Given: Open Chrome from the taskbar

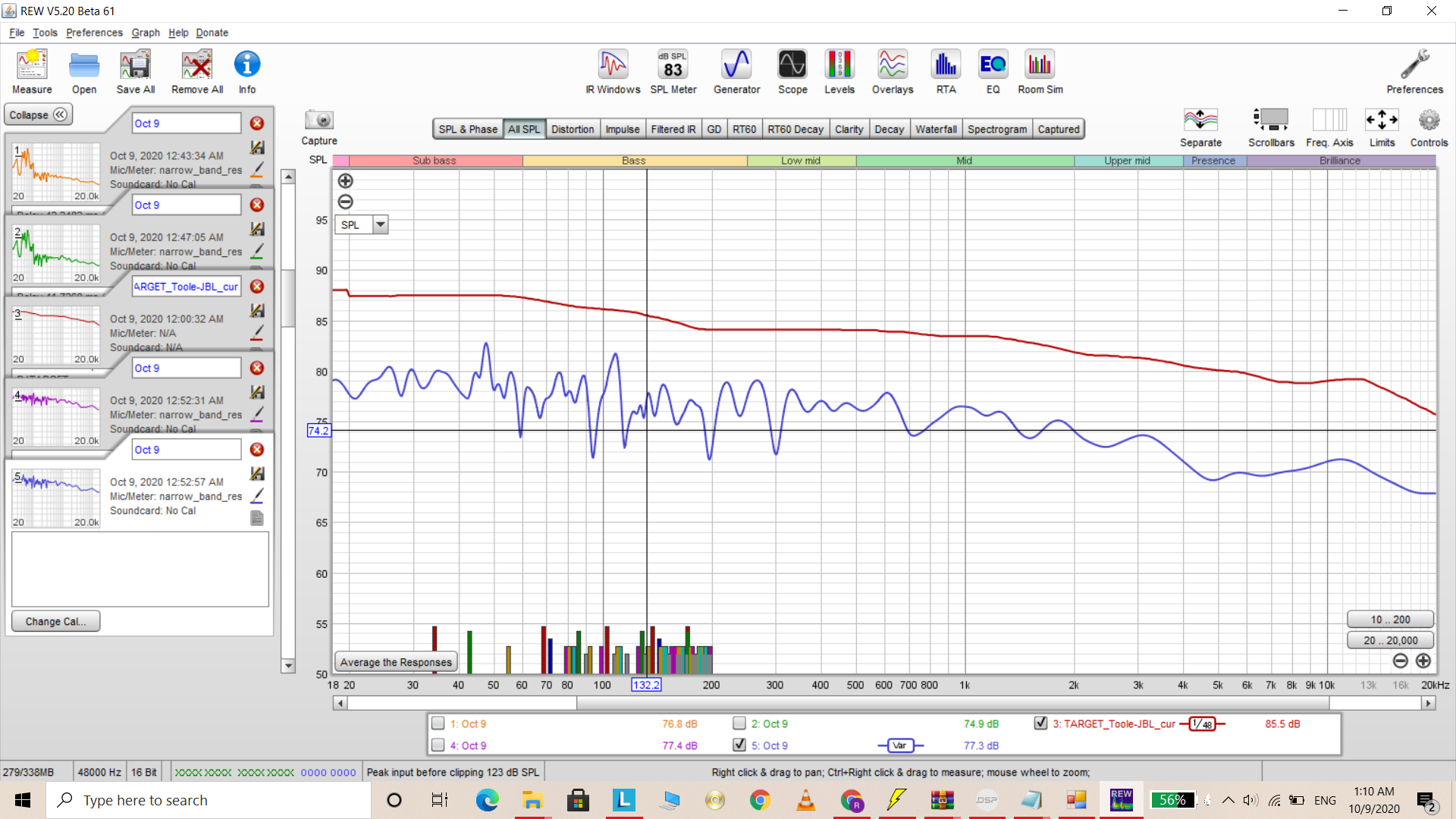Looking at the screenshot, I should point(760,800).
